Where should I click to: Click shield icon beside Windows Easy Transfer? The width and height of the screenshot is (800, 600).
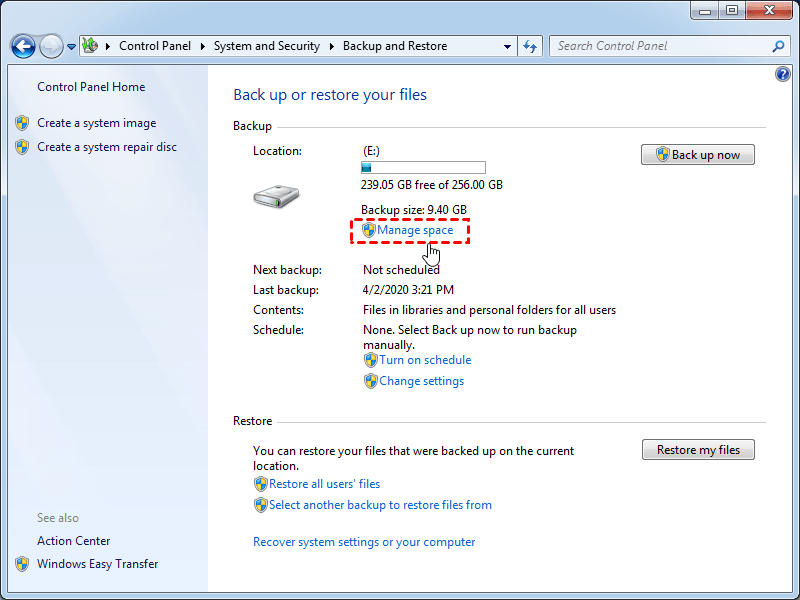click(x=22, y=564)
